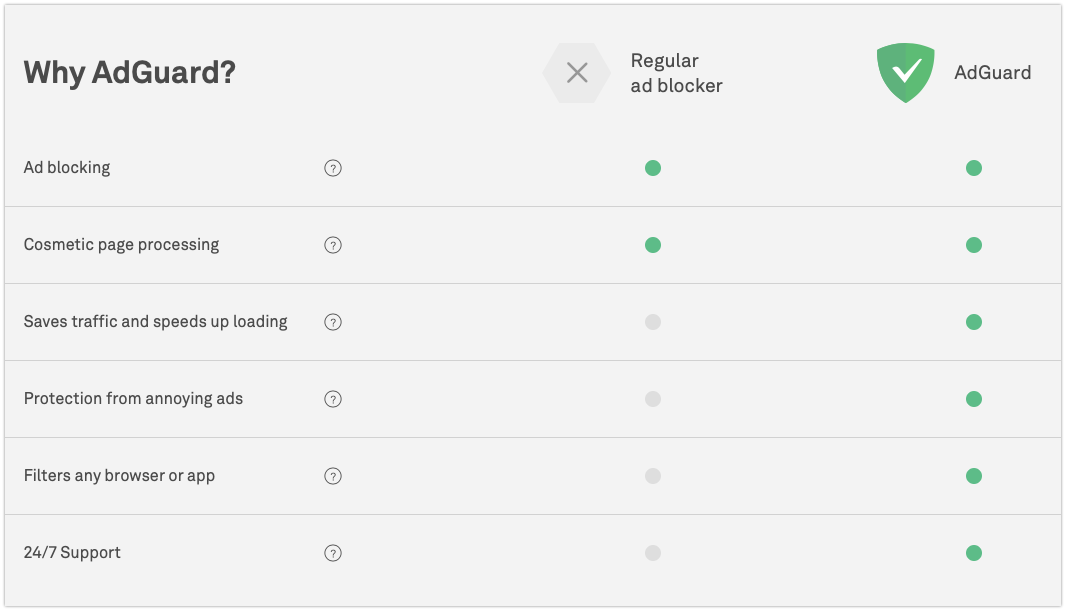
Task: Click the 24/7 Support feature label
Action: pyautogui.click(x=72, y=553)
